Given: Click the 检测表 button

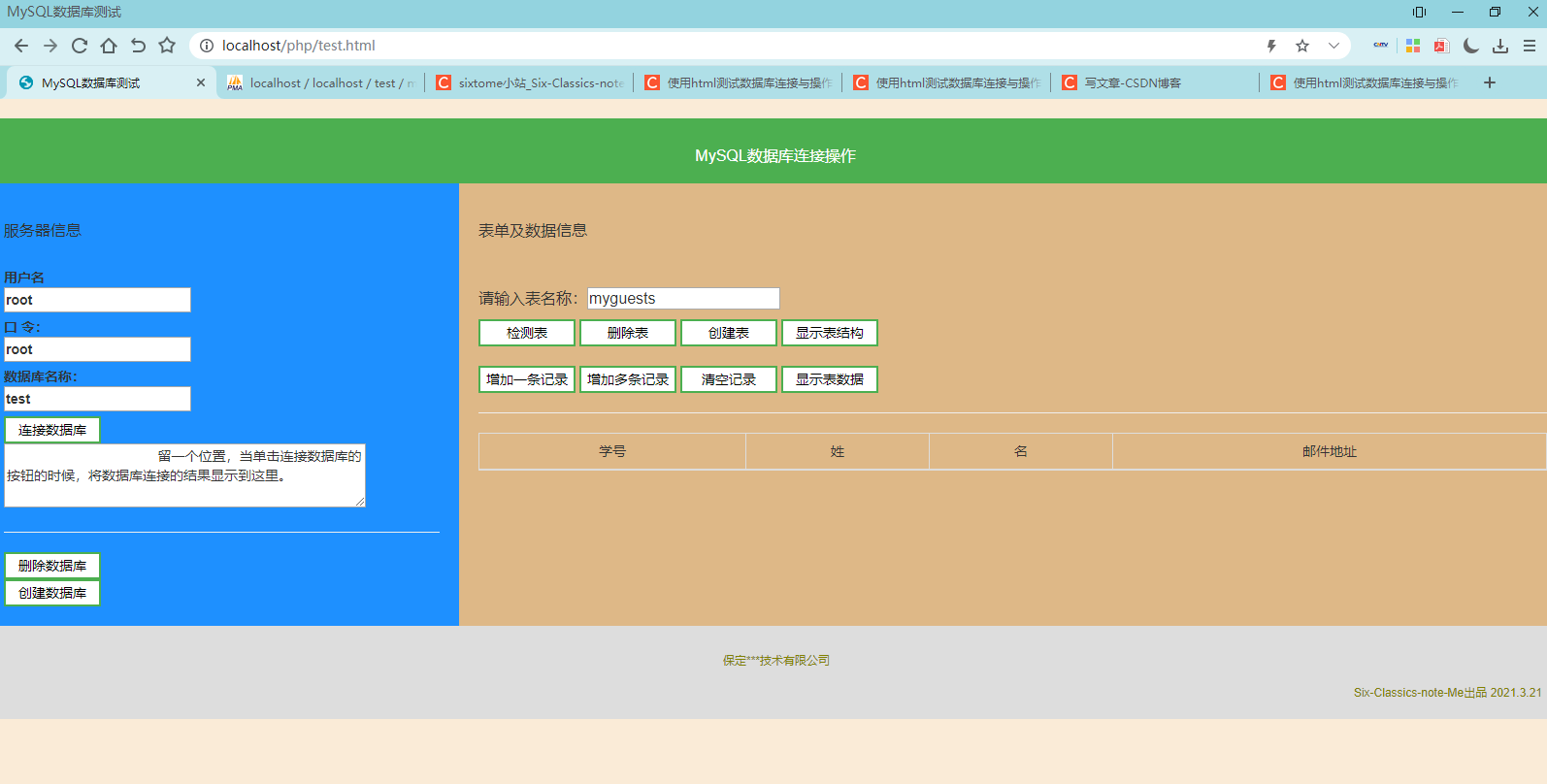Looking at the screenshot, I should 527,333.
